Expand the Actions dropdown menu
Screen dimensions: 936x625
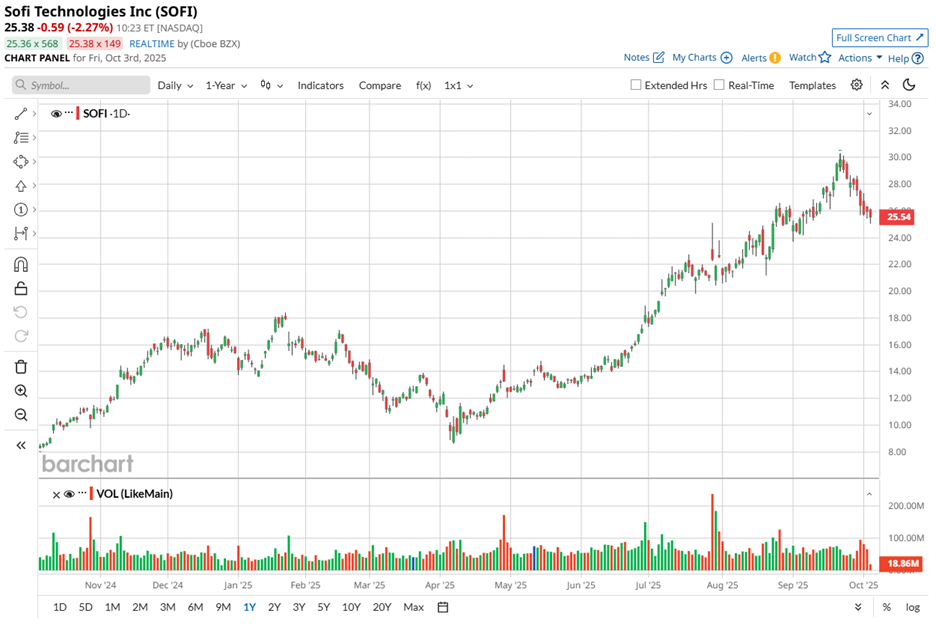pos(860,58)
